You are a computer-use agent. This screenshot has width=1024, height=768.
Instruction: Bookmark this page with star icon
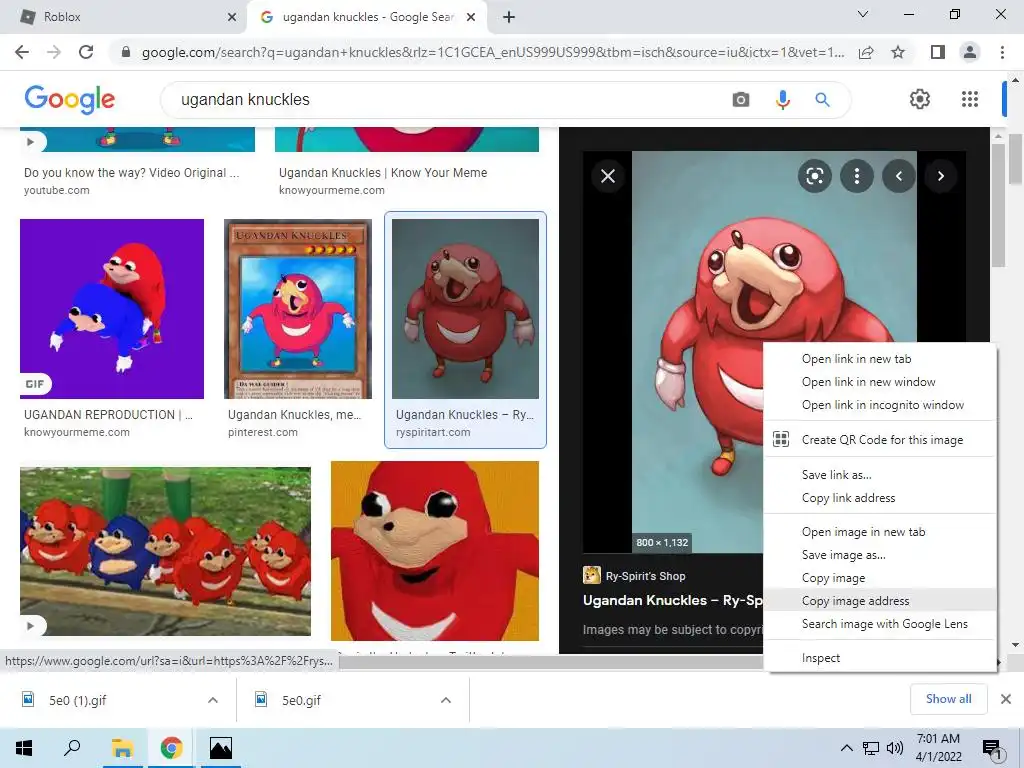[898, 52]
